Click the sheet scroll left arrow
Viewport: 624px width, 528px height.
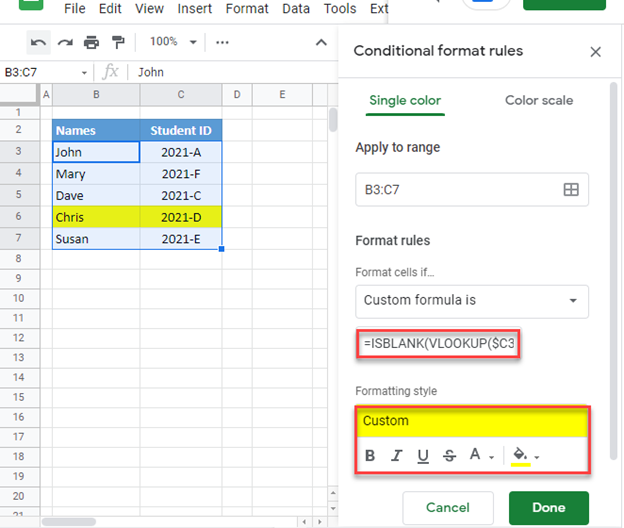(304, 521)
